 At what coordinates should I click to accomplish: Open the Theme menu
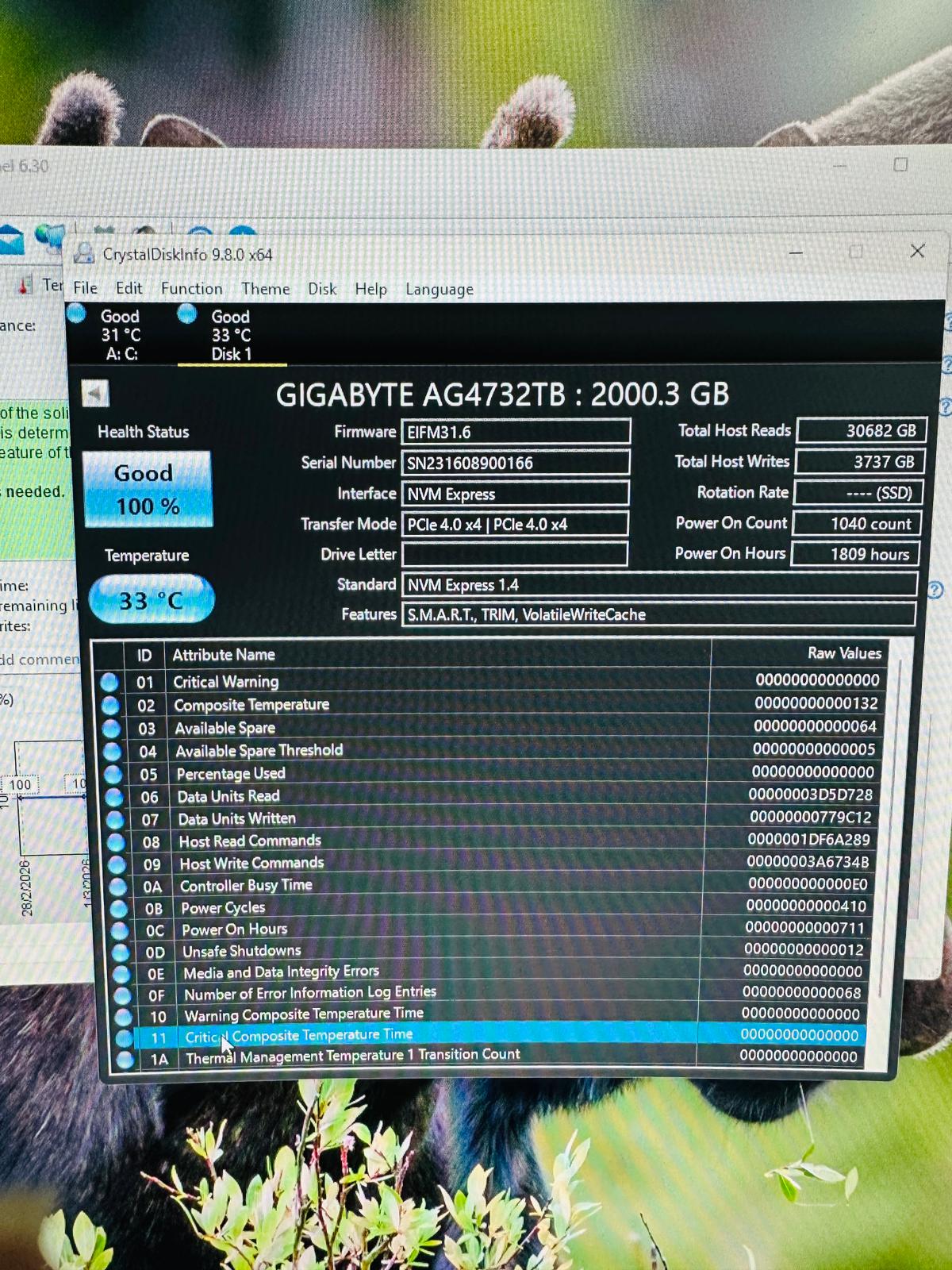265,289
